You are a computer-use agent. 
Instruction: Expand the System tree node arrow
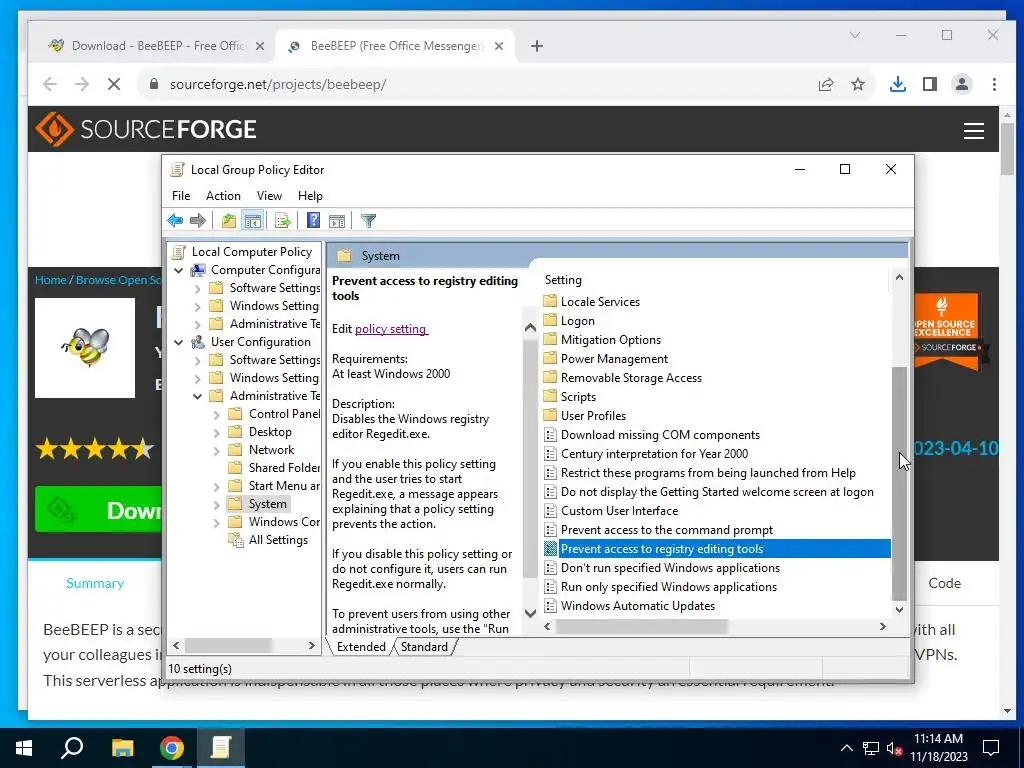(216, 504)
